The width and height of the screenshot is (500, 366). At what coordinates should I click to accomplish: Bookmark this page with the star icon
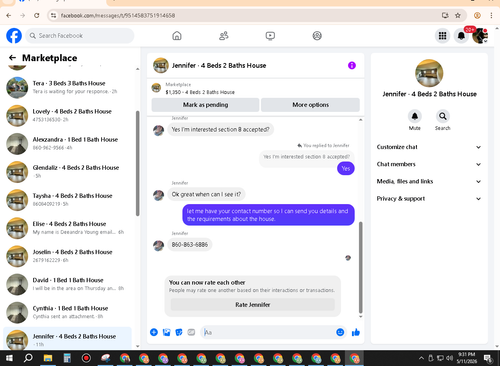(458, 15)
